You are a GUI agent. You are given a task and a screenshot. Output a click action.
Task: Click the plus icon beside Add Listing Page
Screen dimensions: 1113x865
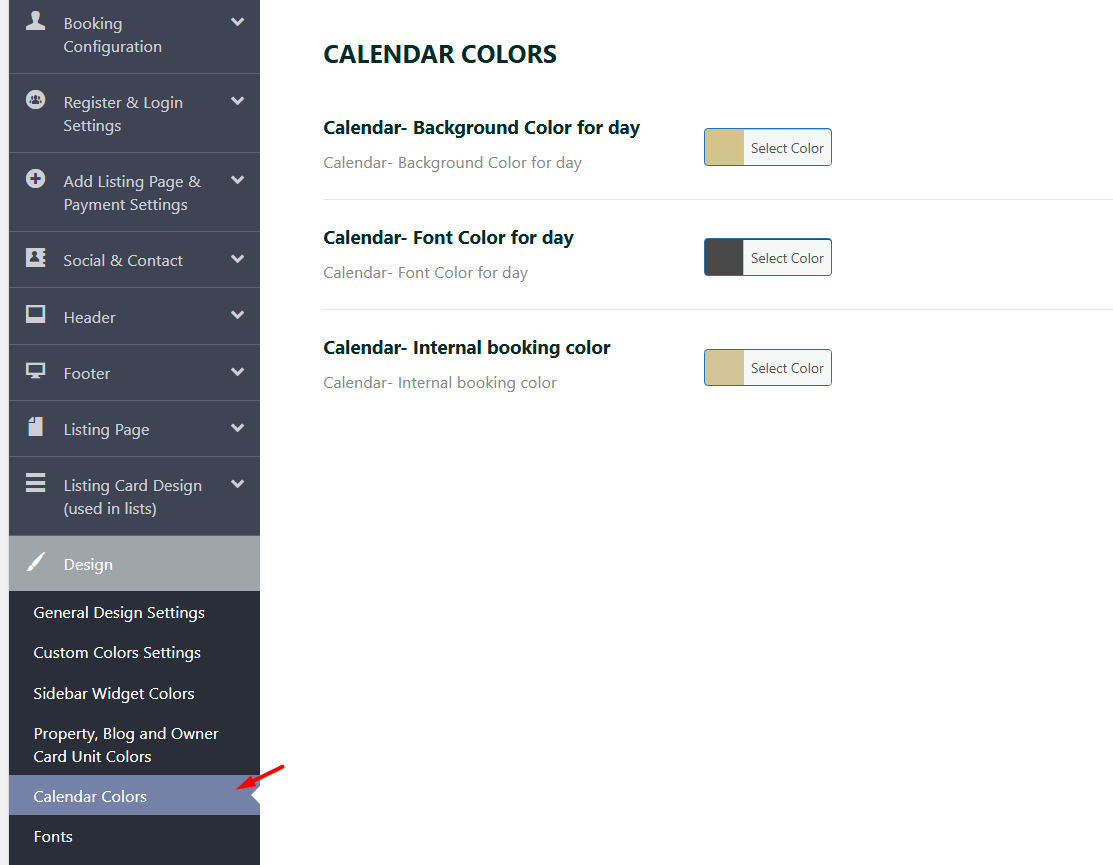(x=35, y=179)
